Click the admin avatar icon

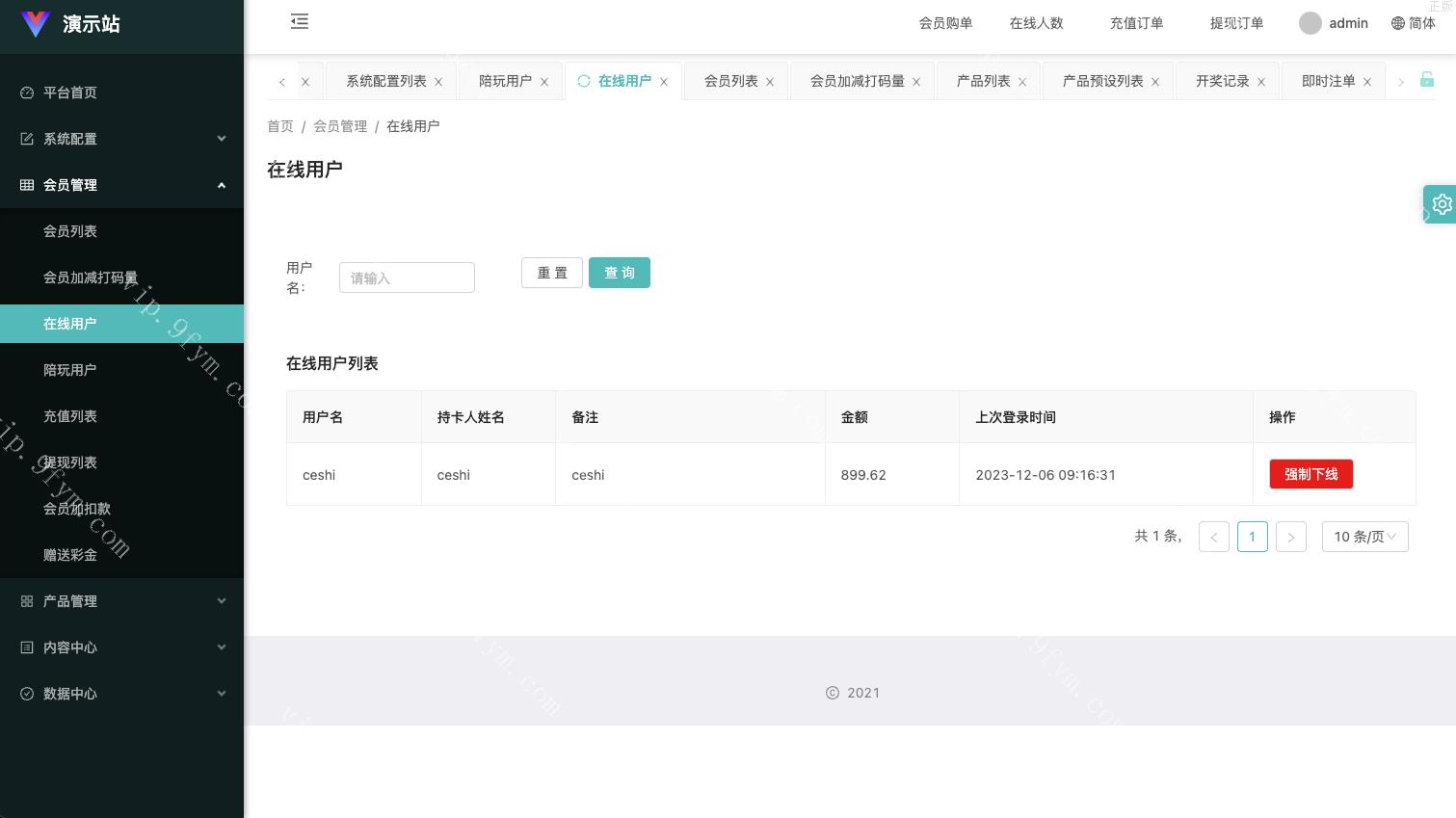[1310, 23]
